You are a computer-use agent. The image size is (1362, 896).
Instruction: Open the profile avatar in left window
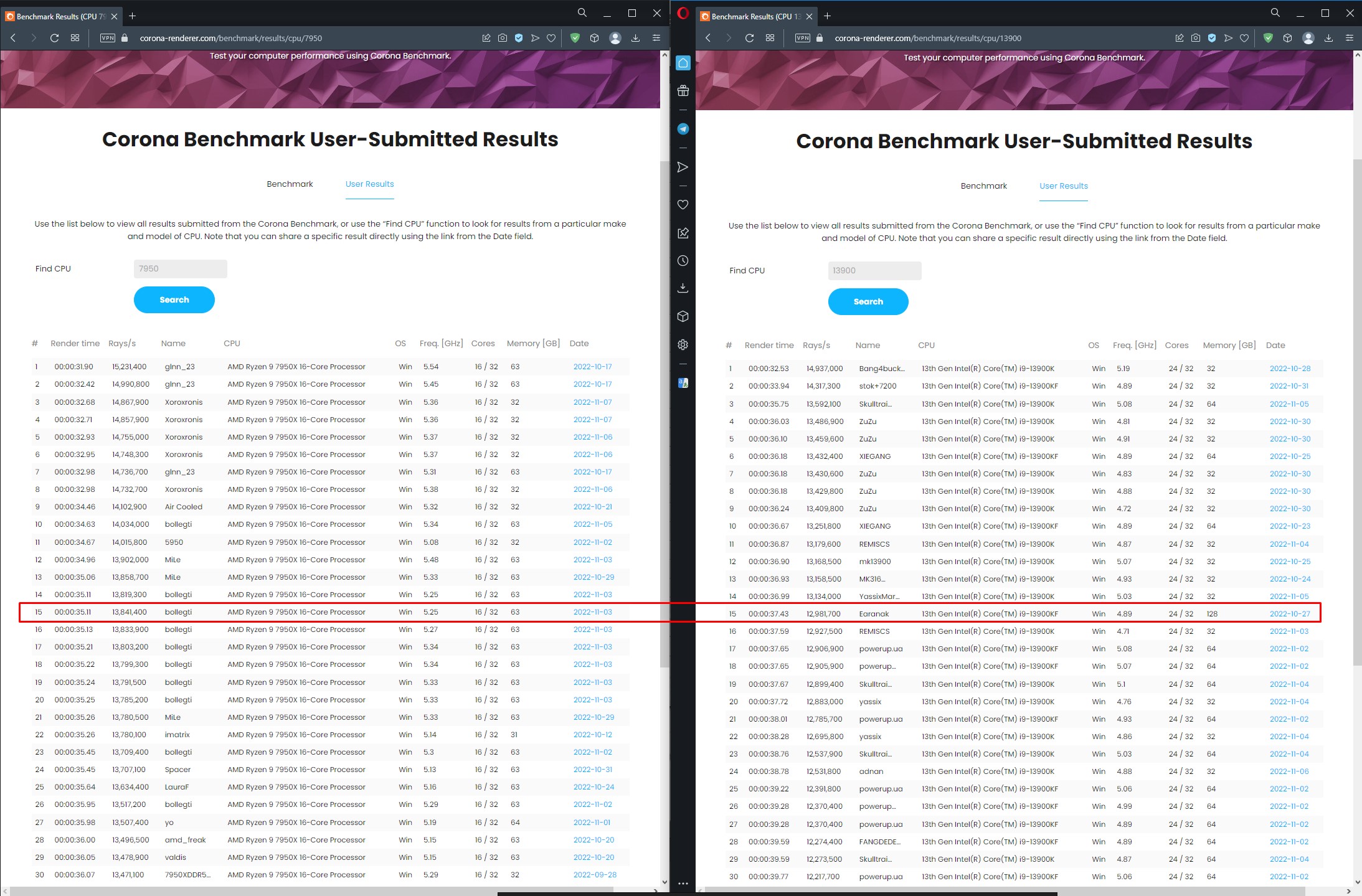coord(615,38)
